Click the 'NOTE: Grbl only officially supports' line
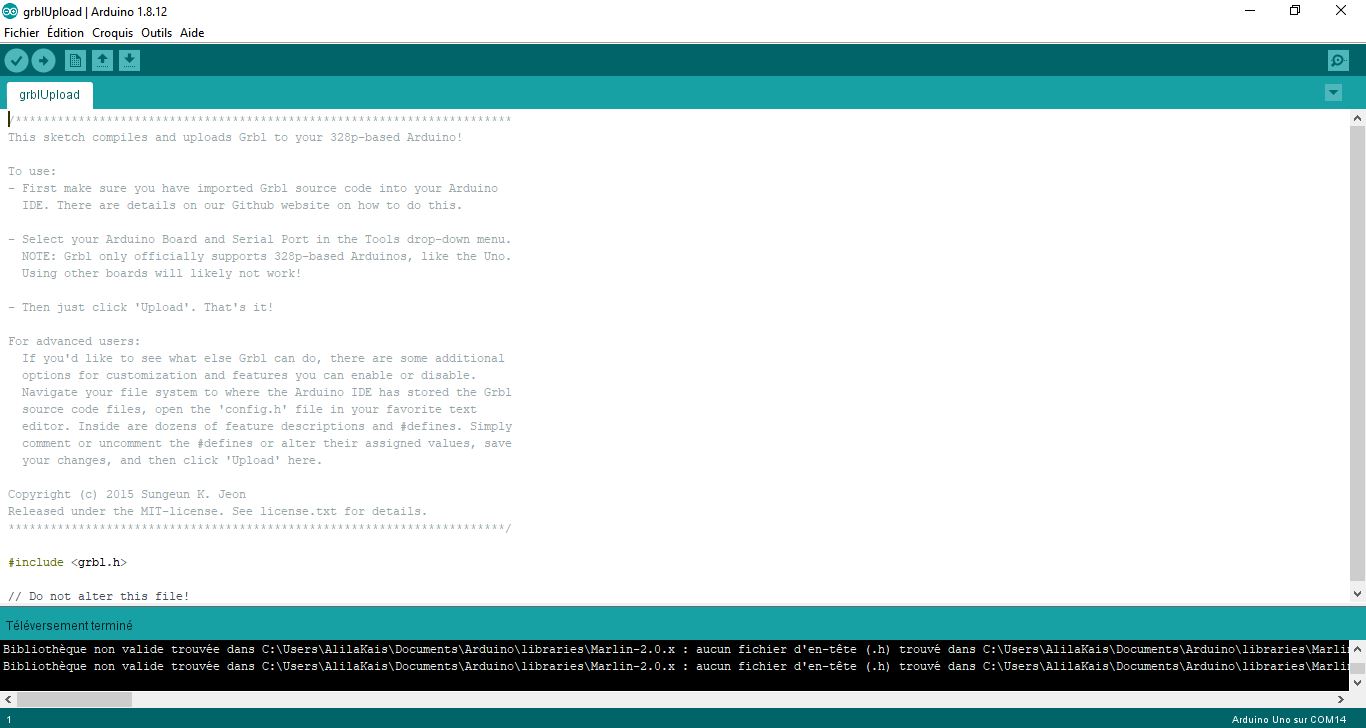 (x=267, y=256)
